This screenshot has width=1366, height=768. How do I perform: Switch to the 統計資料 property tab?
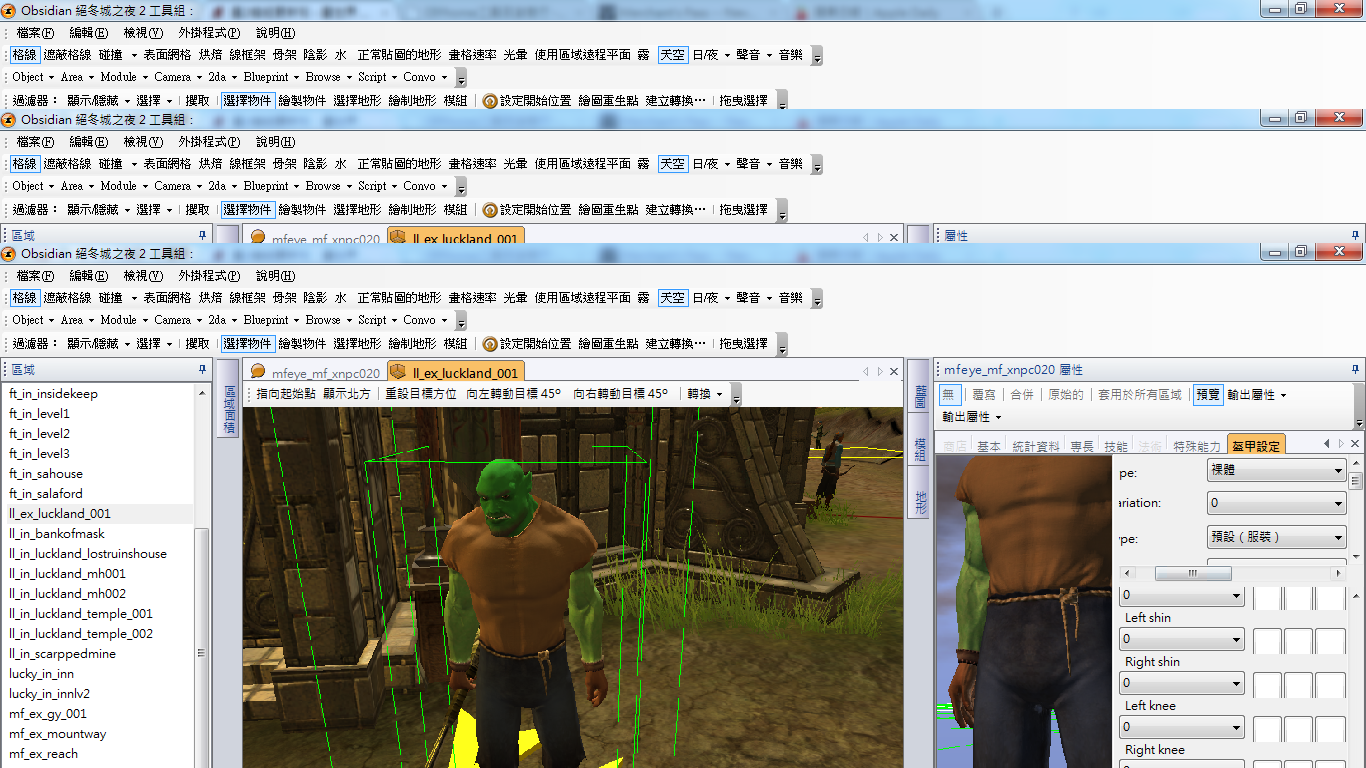pos(1036,447)
